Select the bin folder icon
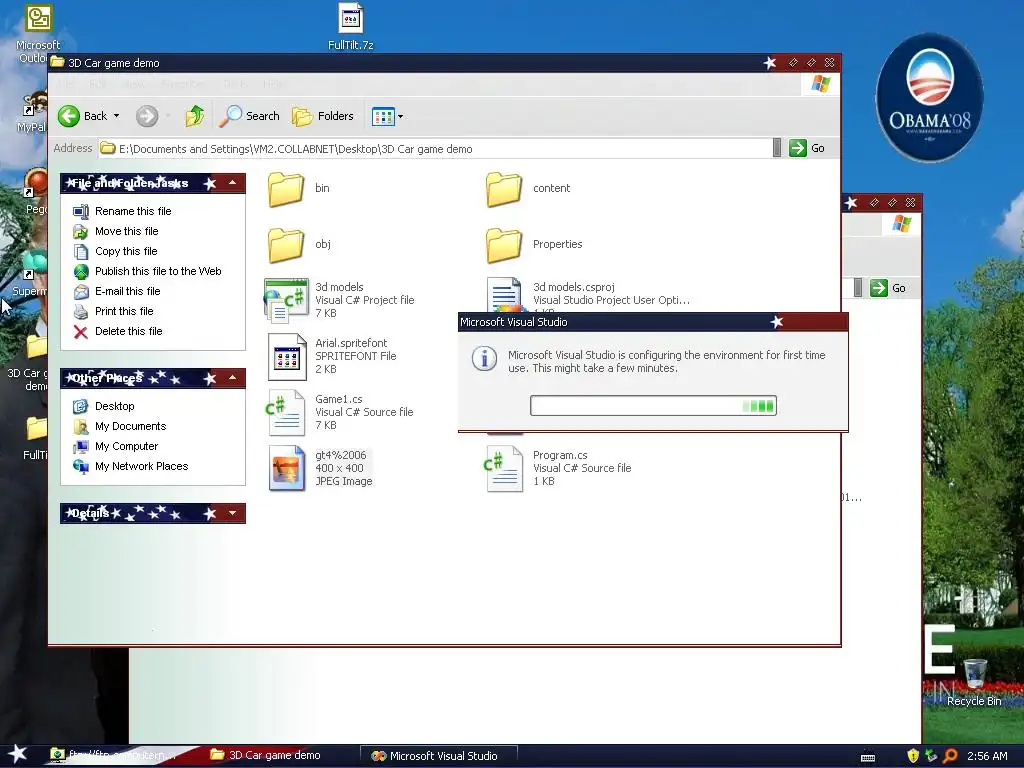This screenshot has height=768, width=1024. (x=286, y=189)
